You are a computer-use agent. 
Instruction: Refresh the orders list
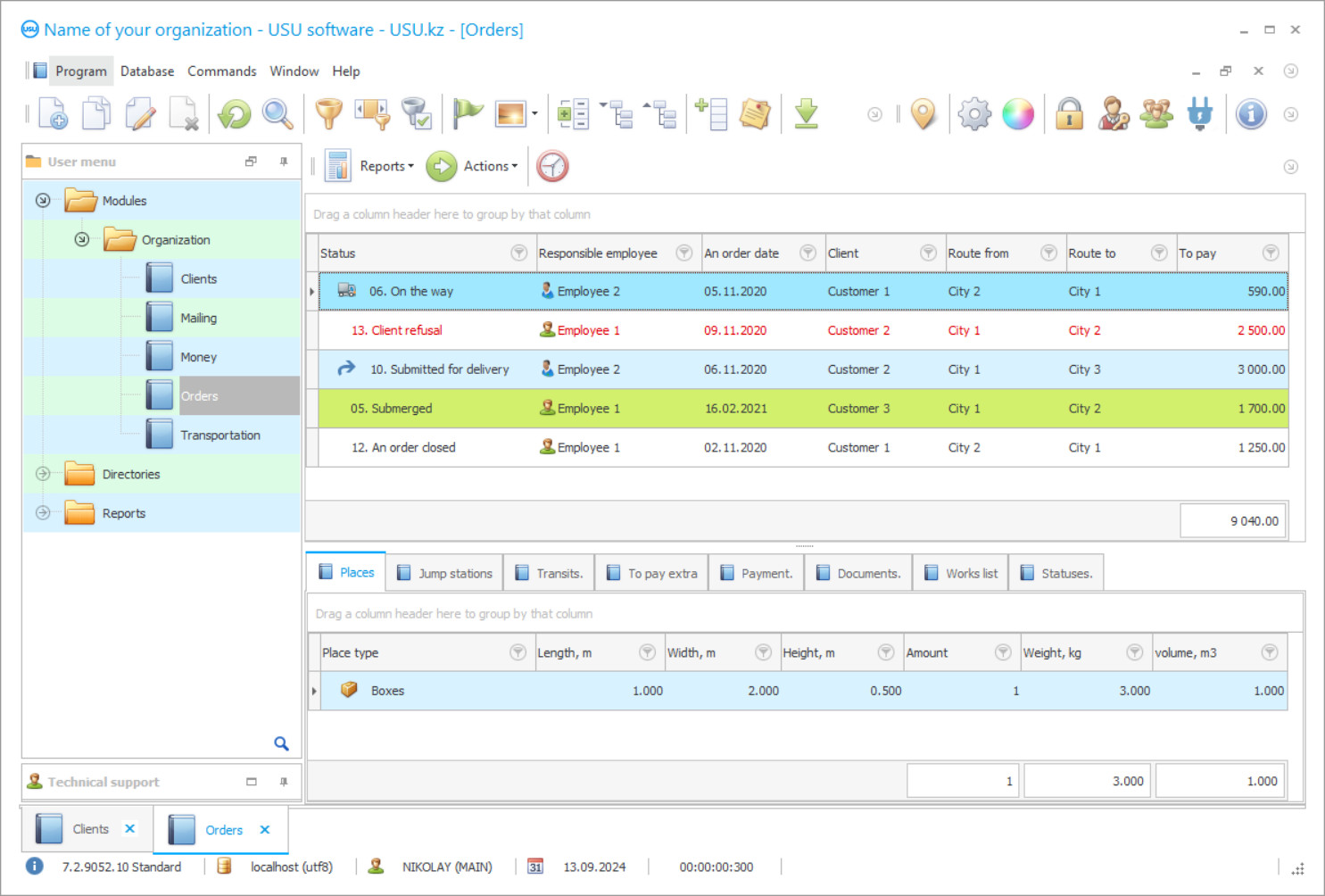(233, 113)
